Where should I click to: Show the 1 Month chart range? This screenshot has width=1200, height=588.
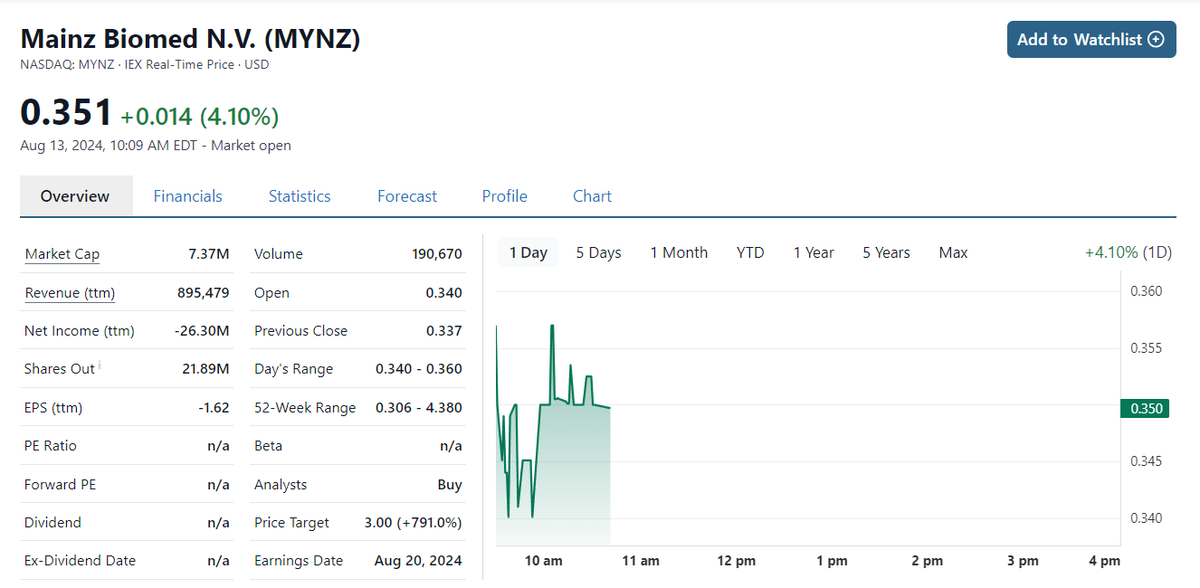coord(679,252)
